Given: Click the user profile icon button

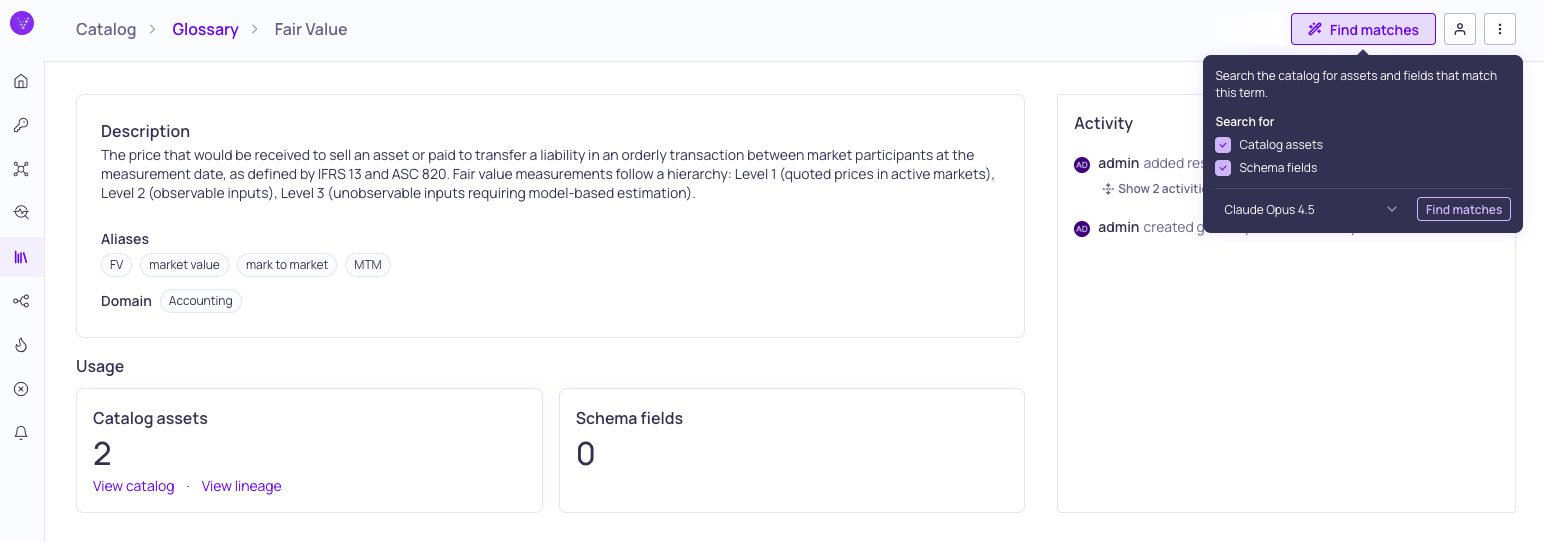Looking at the screenshot, I should [1460, 29].
